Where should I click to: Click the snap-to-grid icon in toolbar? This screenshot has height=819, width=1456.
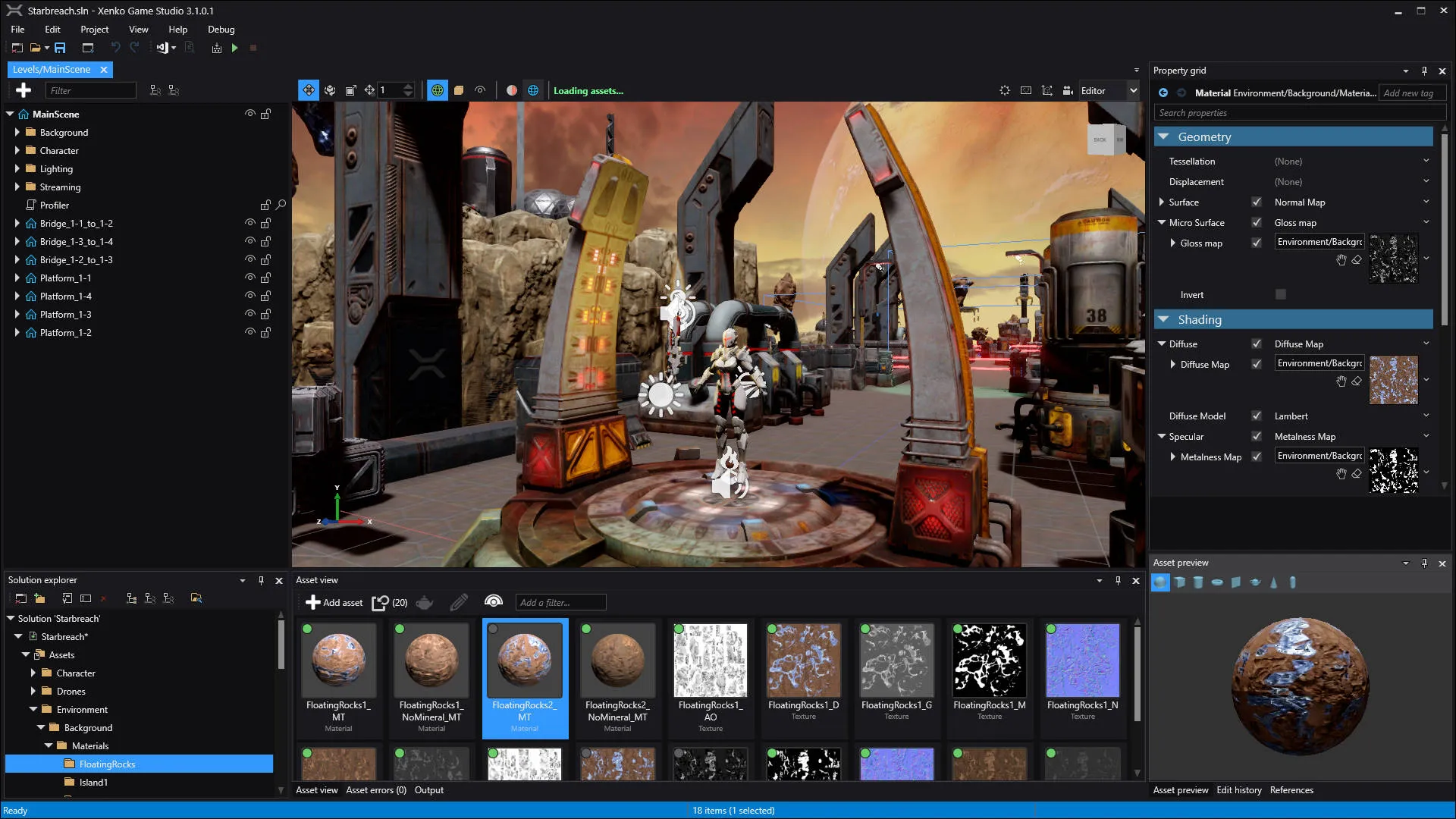click(x=370, y=90)
